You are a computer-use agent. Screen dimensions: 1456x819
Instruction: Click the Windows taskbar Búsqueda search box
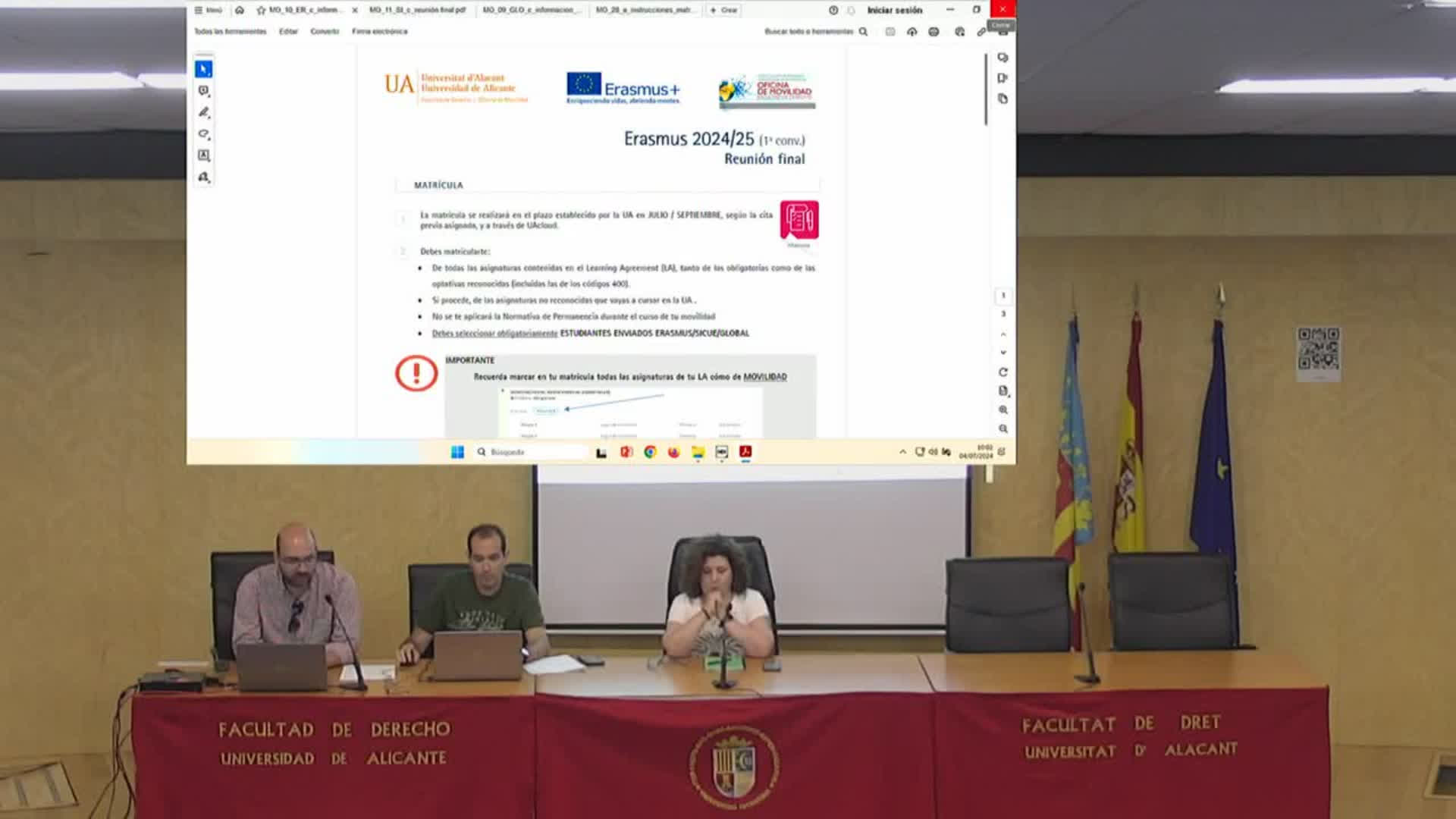click(x=531, y=452)
